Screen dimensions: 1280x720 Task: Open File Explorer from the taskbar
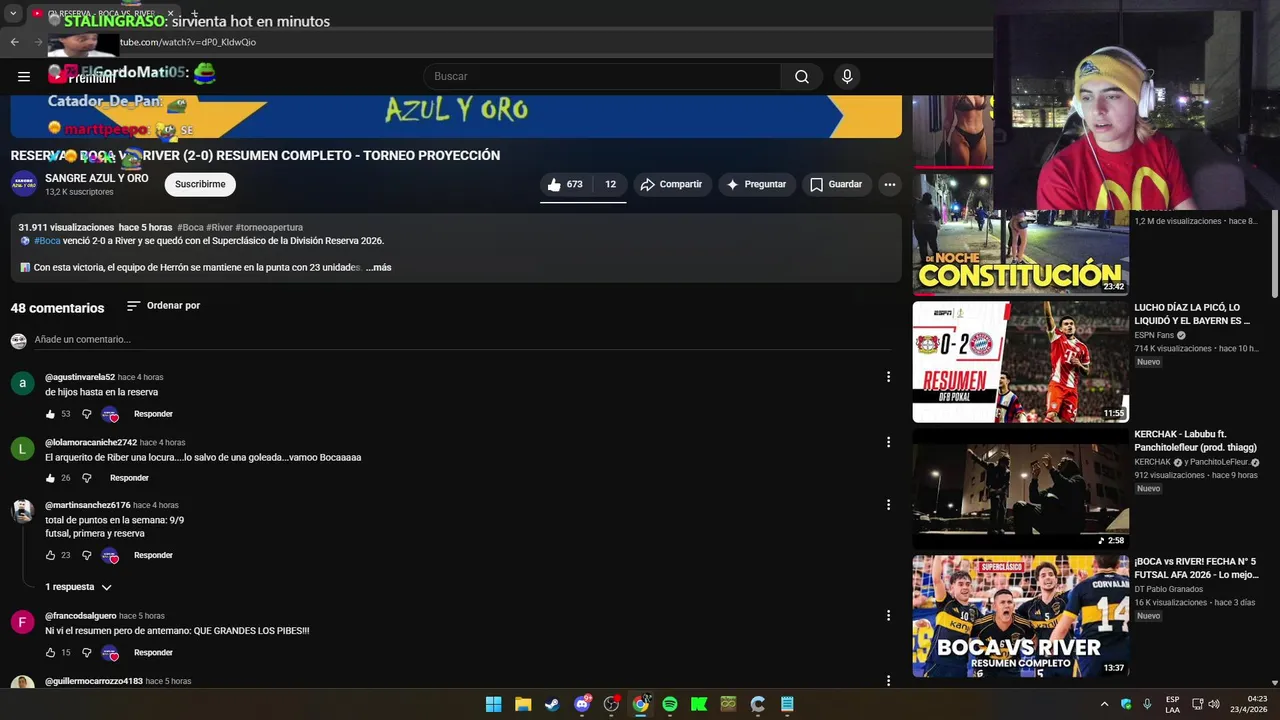(523, 704)
